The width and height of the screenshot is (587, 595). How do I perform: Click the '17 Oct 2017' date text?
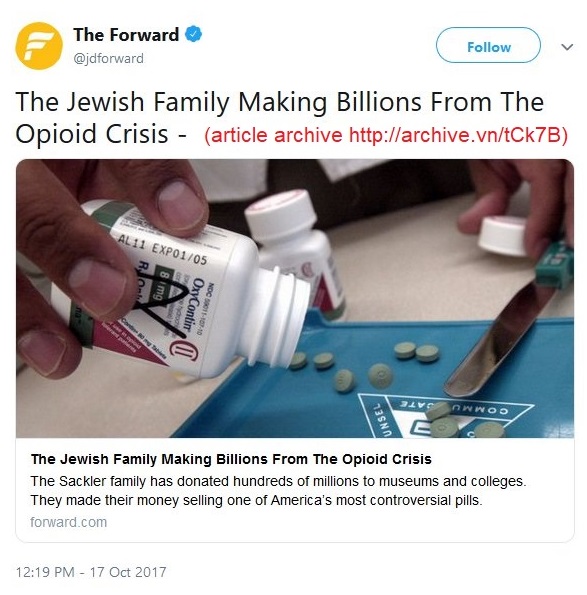pos(128,572)
